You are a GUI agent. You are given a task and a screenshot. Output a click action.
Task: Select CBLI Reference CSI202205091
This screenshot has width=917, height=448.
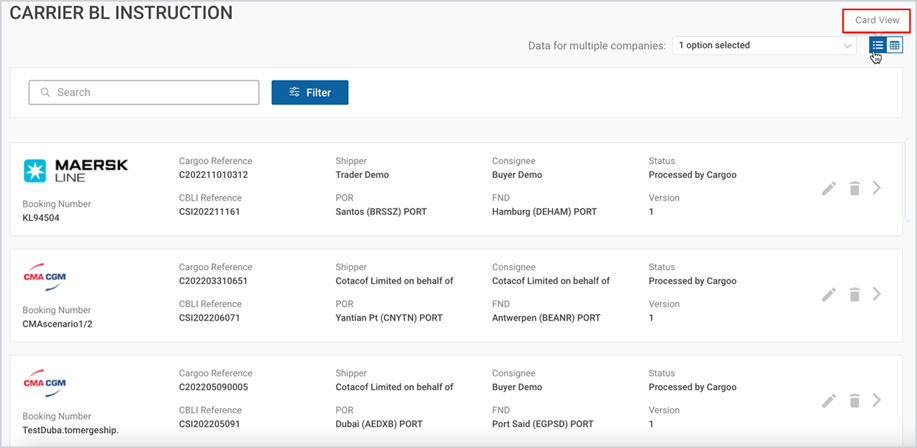click(209, 424)
